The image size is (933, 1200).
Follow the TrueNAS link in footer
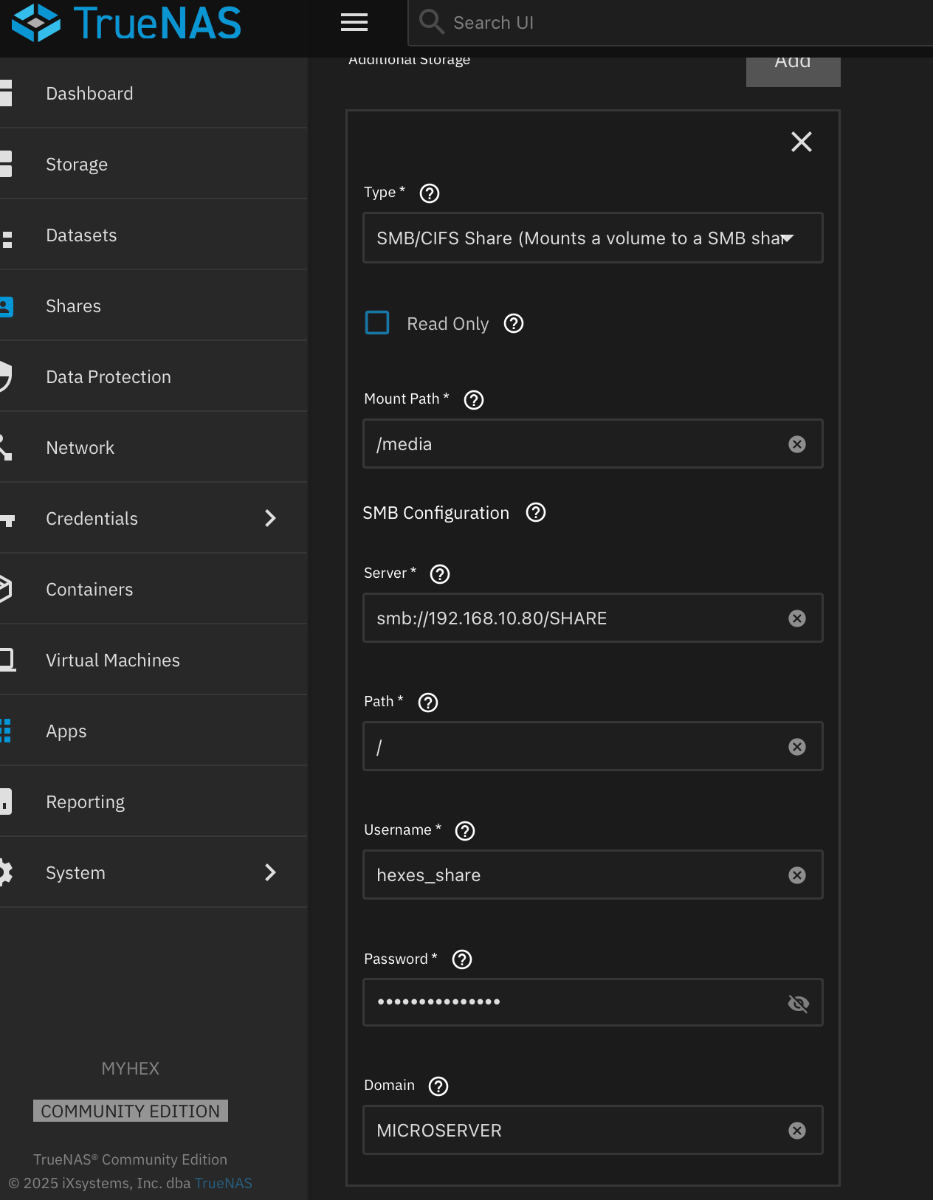[x=223, y=1183]
